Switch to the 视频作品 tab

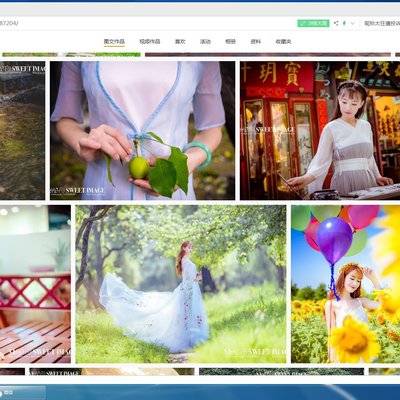coord(150,42)
